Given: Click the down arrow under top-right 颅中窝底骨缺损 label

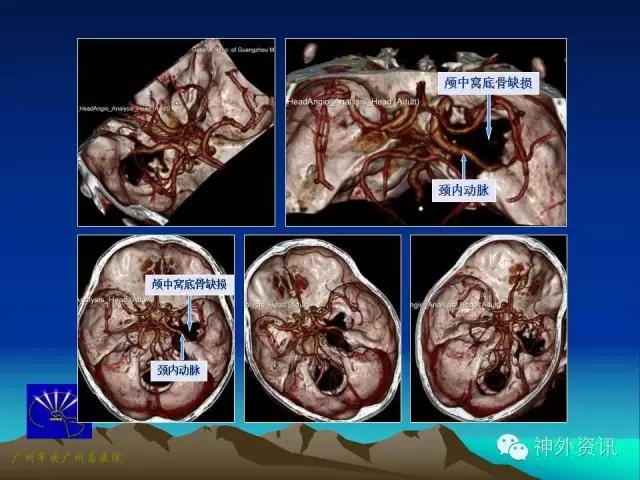Looking at the screenshot, I should tap(489, 118).
